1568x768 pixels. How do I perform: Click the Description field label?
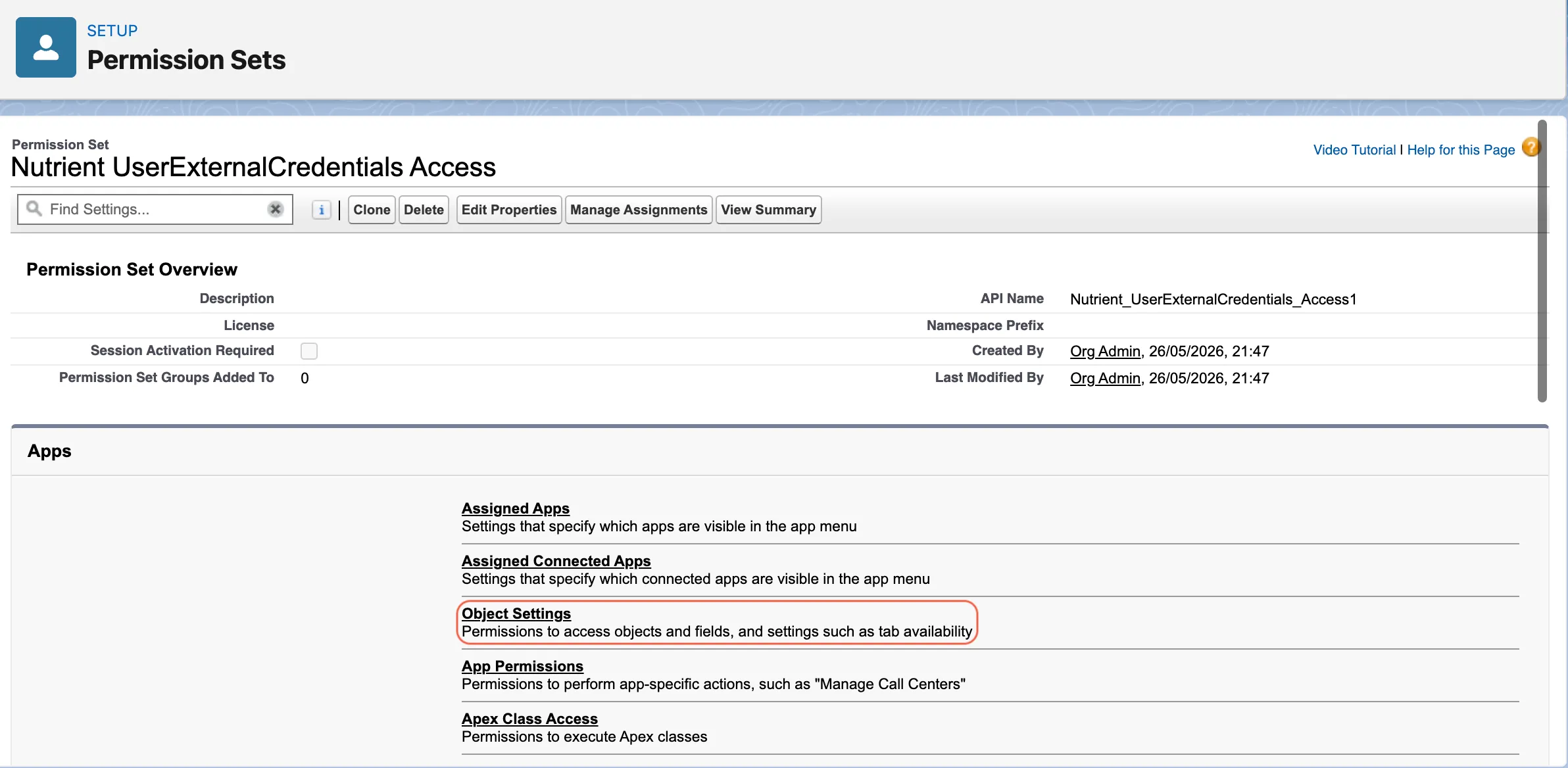tap(237, 299)
